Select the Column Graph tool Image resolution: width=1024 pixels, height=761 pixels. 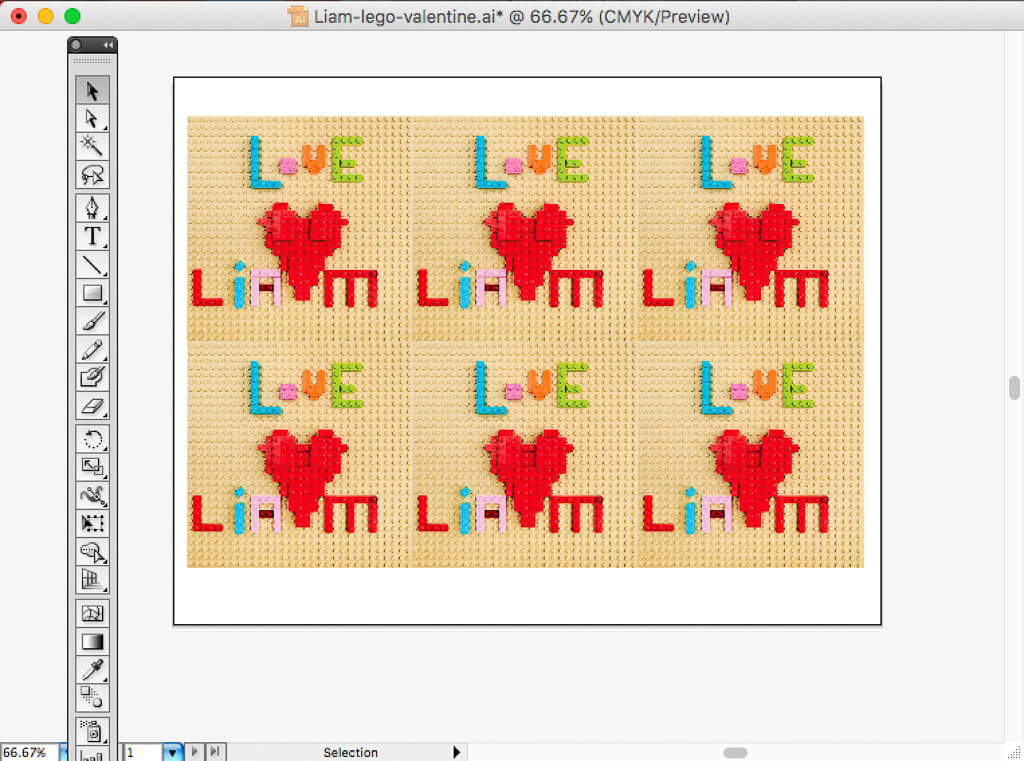(x=92, y=754)
